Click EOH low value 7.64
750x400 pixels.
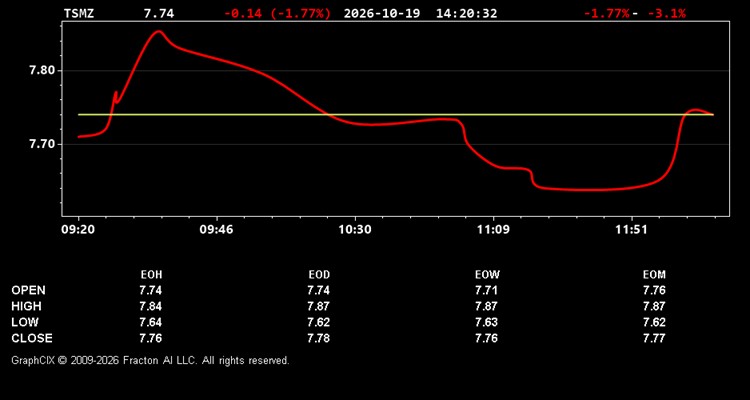[151, 322]
